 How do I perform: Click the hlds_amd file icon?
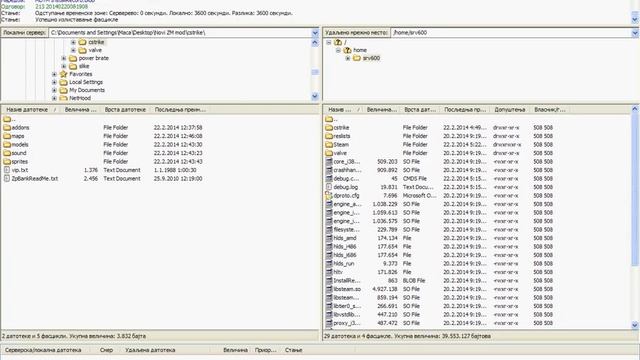[329, 238]
